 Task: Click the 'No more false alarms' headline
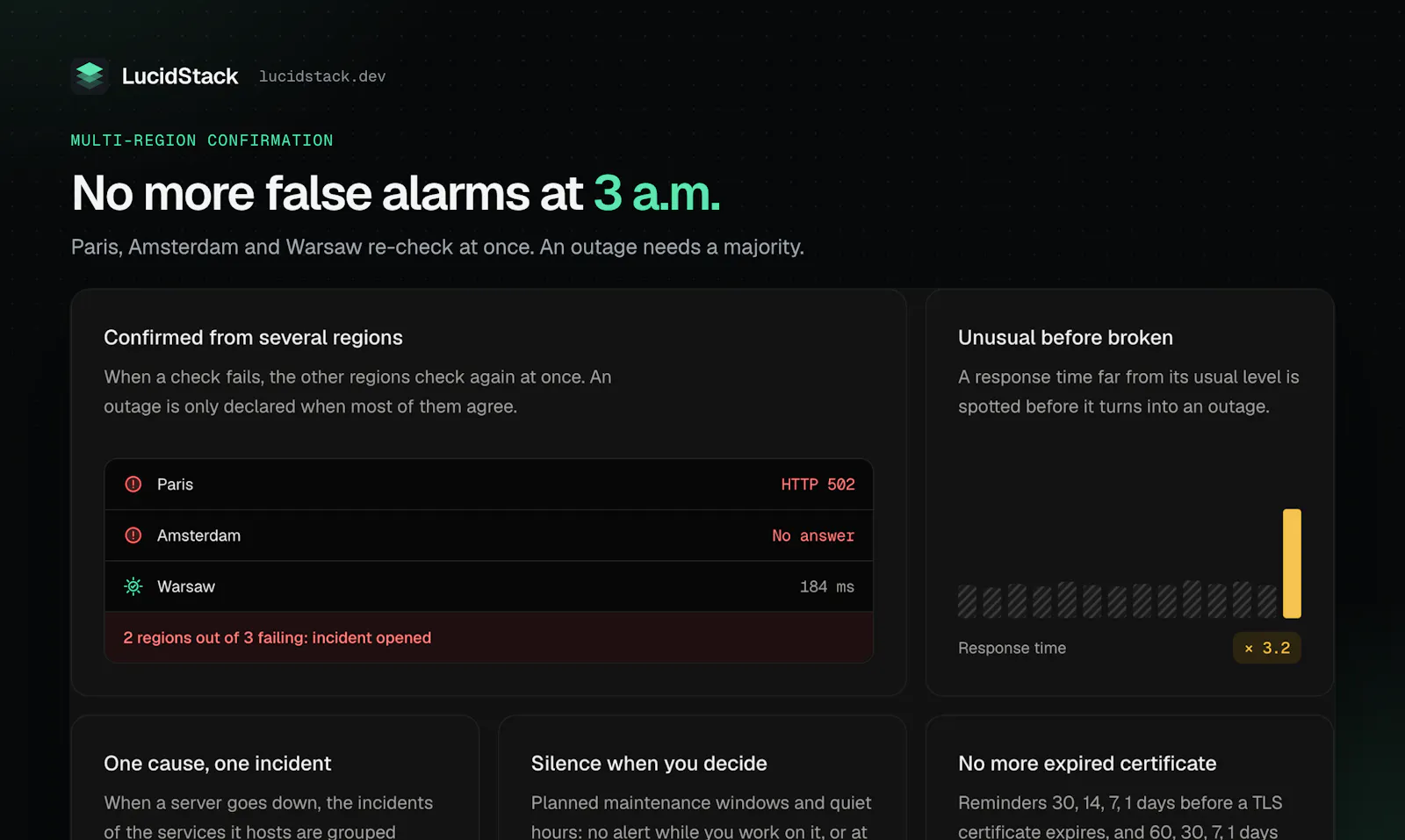396,193
